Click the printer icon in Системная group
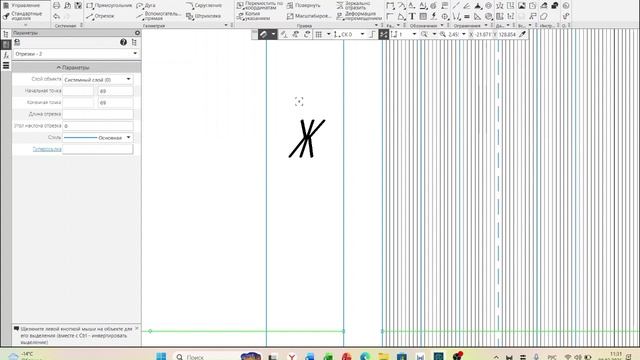640x360 pixels. [x=57, y=6]
